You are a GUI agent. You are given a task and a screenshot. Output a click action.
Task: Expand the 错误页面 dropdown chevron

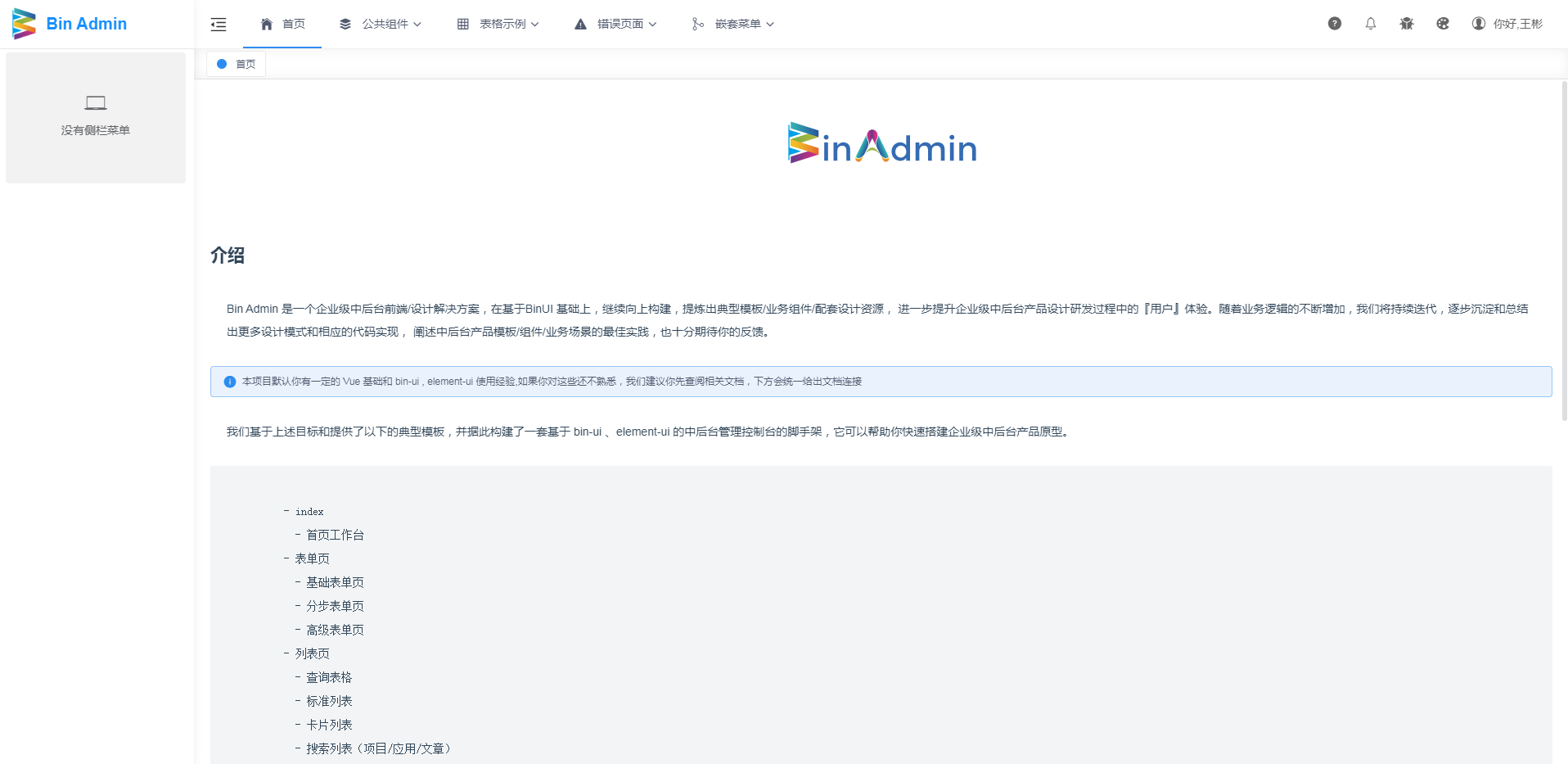point(652,25)
